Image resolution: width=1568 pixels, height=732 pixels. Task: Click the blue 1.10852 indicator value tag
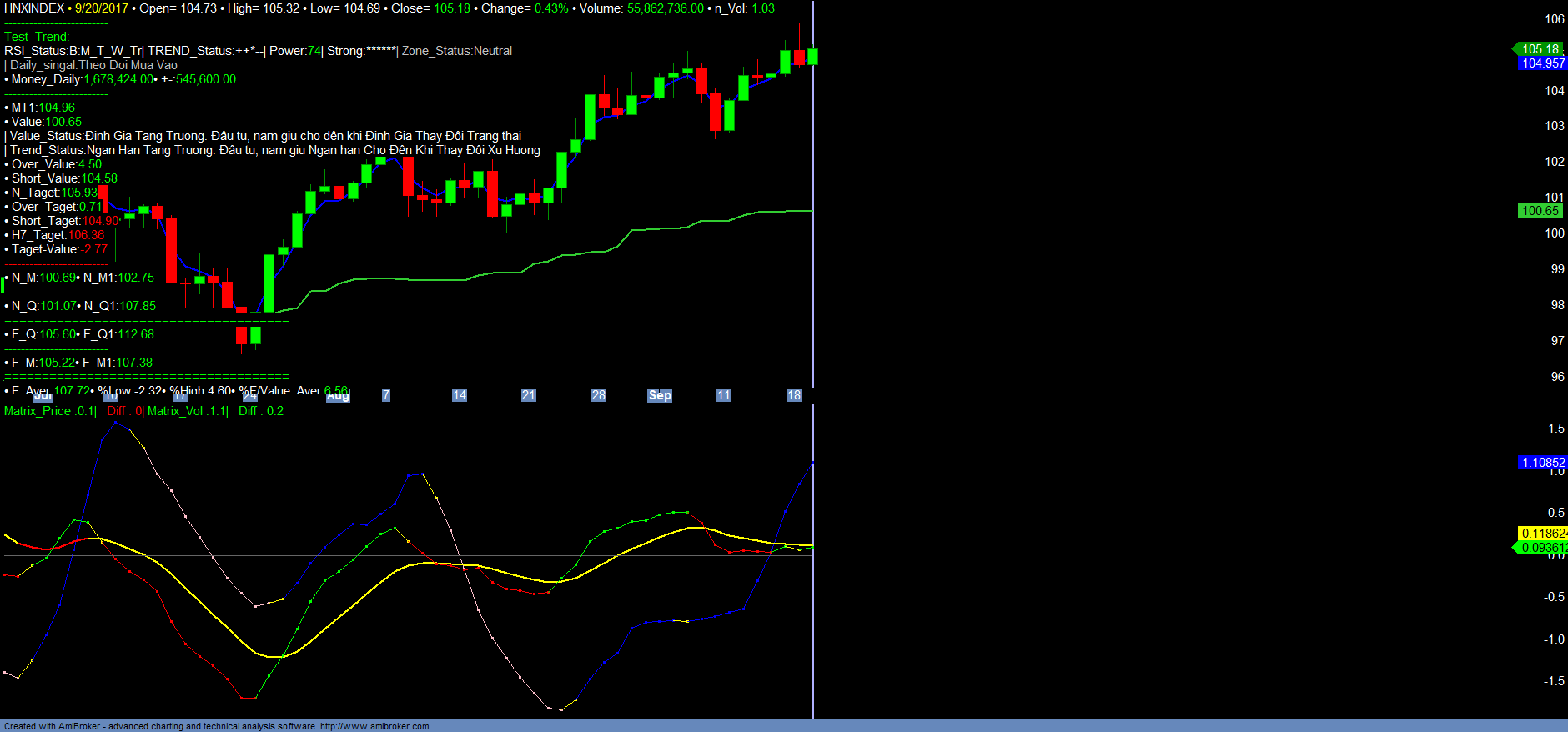(1542, 463)
